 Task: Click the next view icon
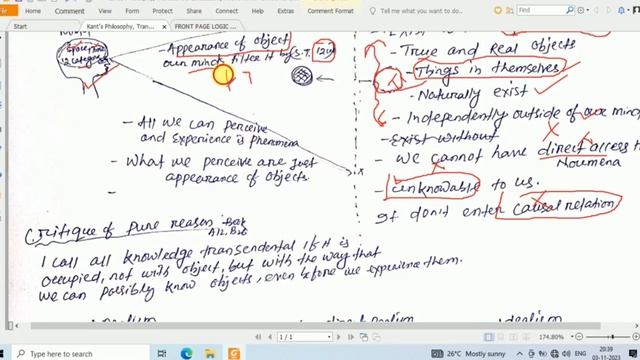(376, 337)
